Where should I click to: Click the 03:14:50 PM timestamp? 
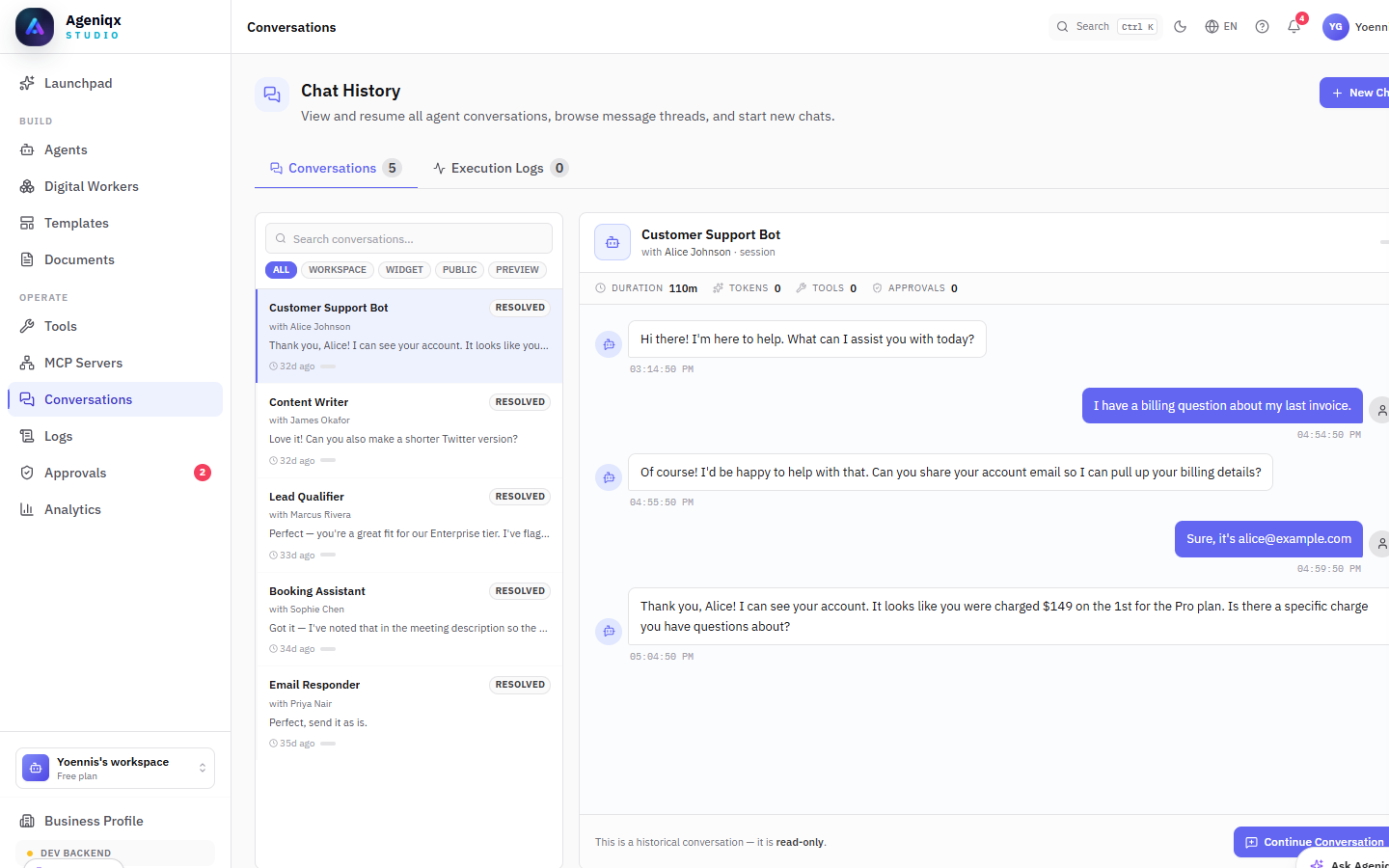[662, 369]
